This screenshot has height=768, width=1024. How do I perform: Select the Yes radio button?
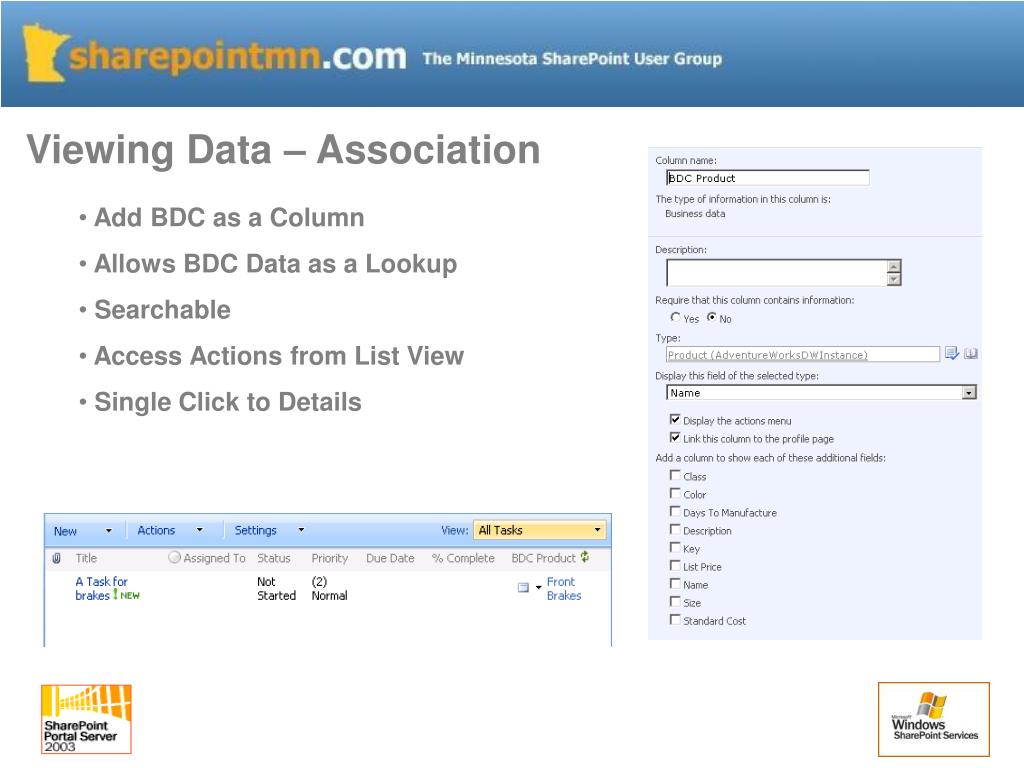675,317
